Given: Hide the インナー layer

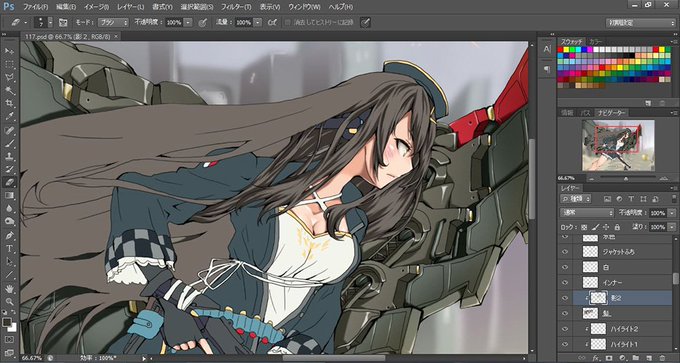Looking at the screenshot, I should [565, 282].
